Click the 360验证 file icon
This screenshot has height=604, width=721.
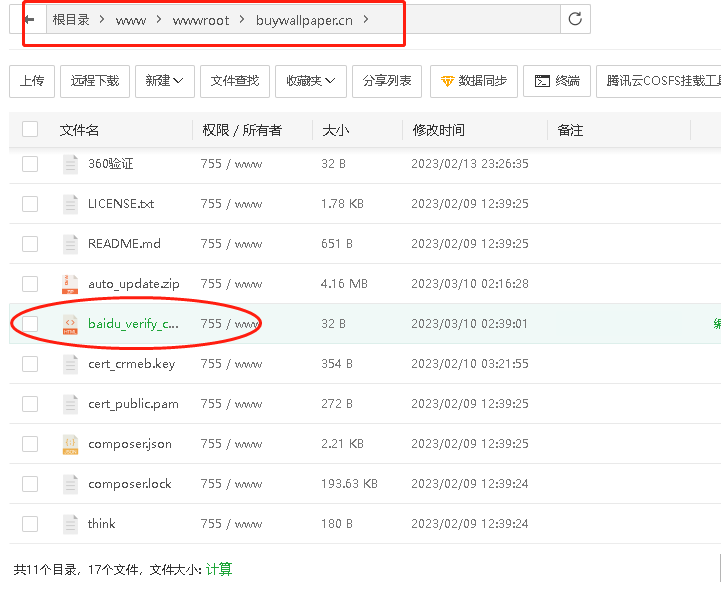(70, 164)
